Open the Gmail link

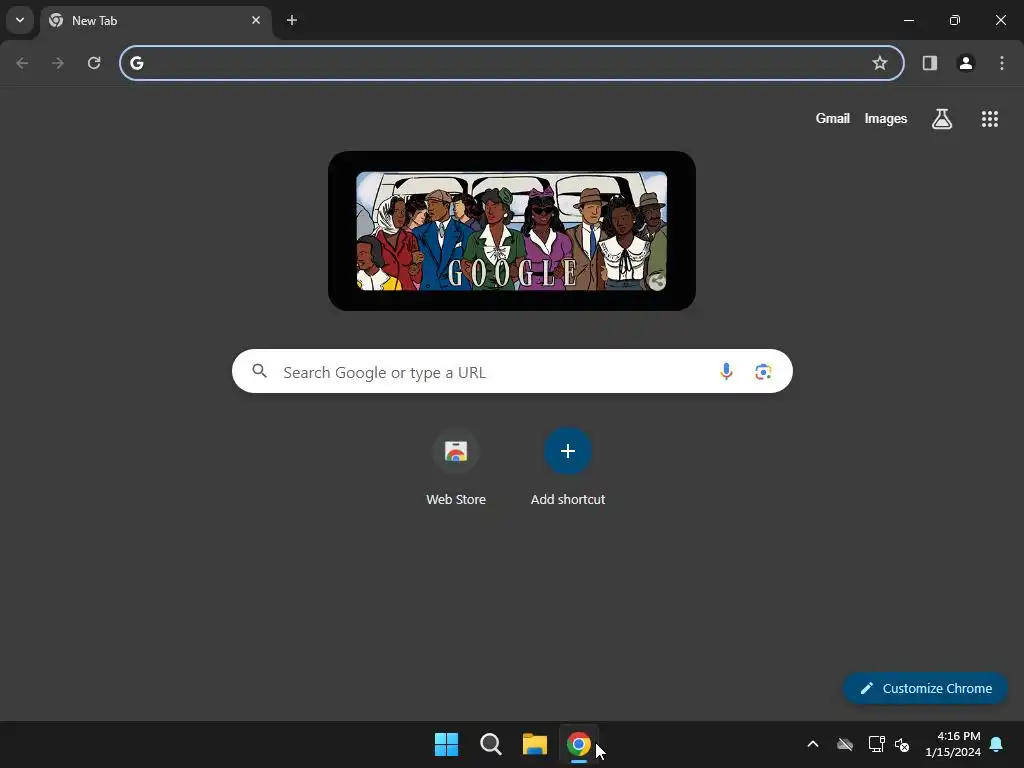[x=833, y=118]
